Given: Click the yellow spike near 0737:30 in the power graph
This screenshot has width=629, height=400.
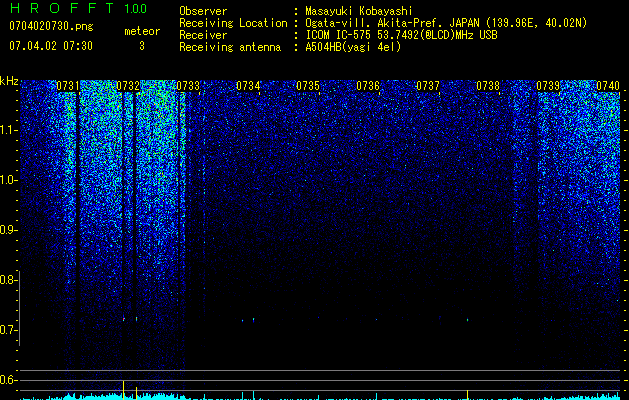Looking at the screenshot, I should (x=468, y=394).
